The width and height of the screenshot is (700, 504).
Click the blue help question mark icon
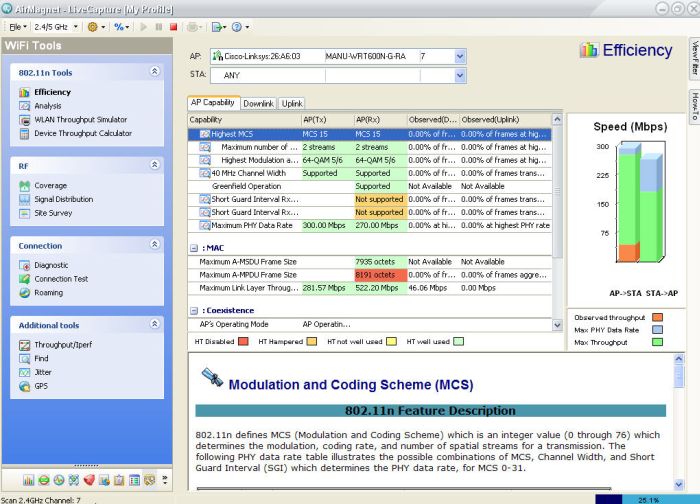click(x=237, y=27)
